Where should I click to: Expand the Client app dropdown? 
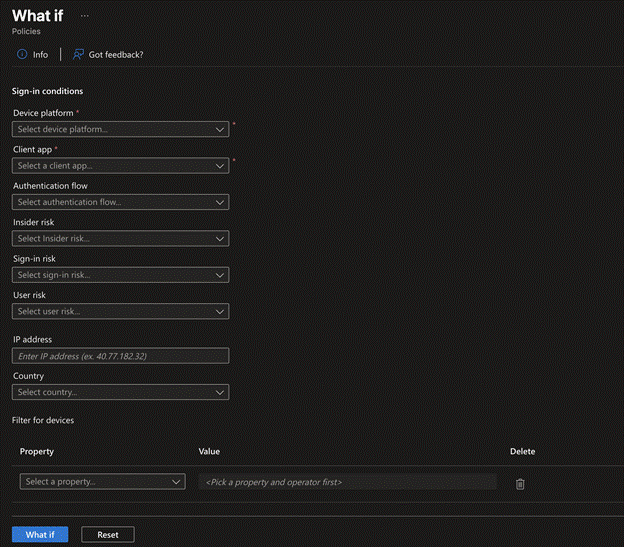coord(120,166)
